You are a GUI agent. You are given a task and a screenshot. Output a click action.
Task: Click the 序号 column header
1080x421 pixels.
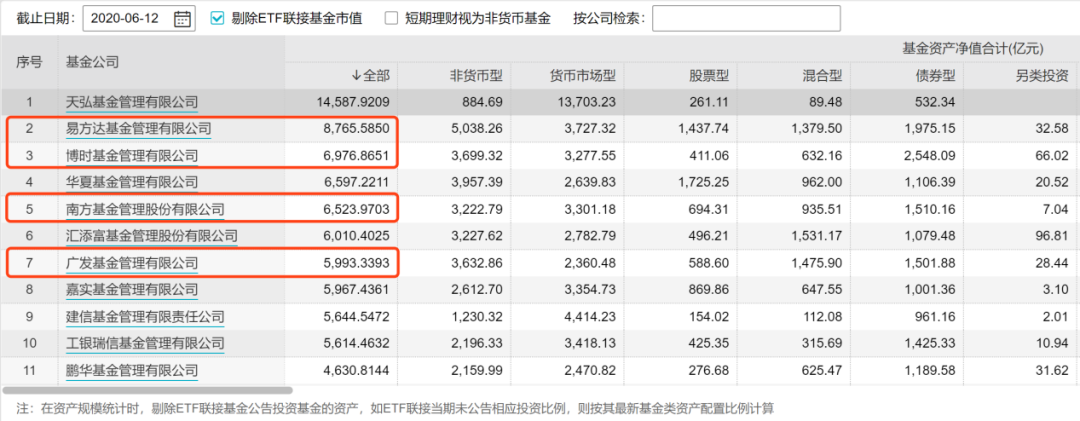coord(30,62)
